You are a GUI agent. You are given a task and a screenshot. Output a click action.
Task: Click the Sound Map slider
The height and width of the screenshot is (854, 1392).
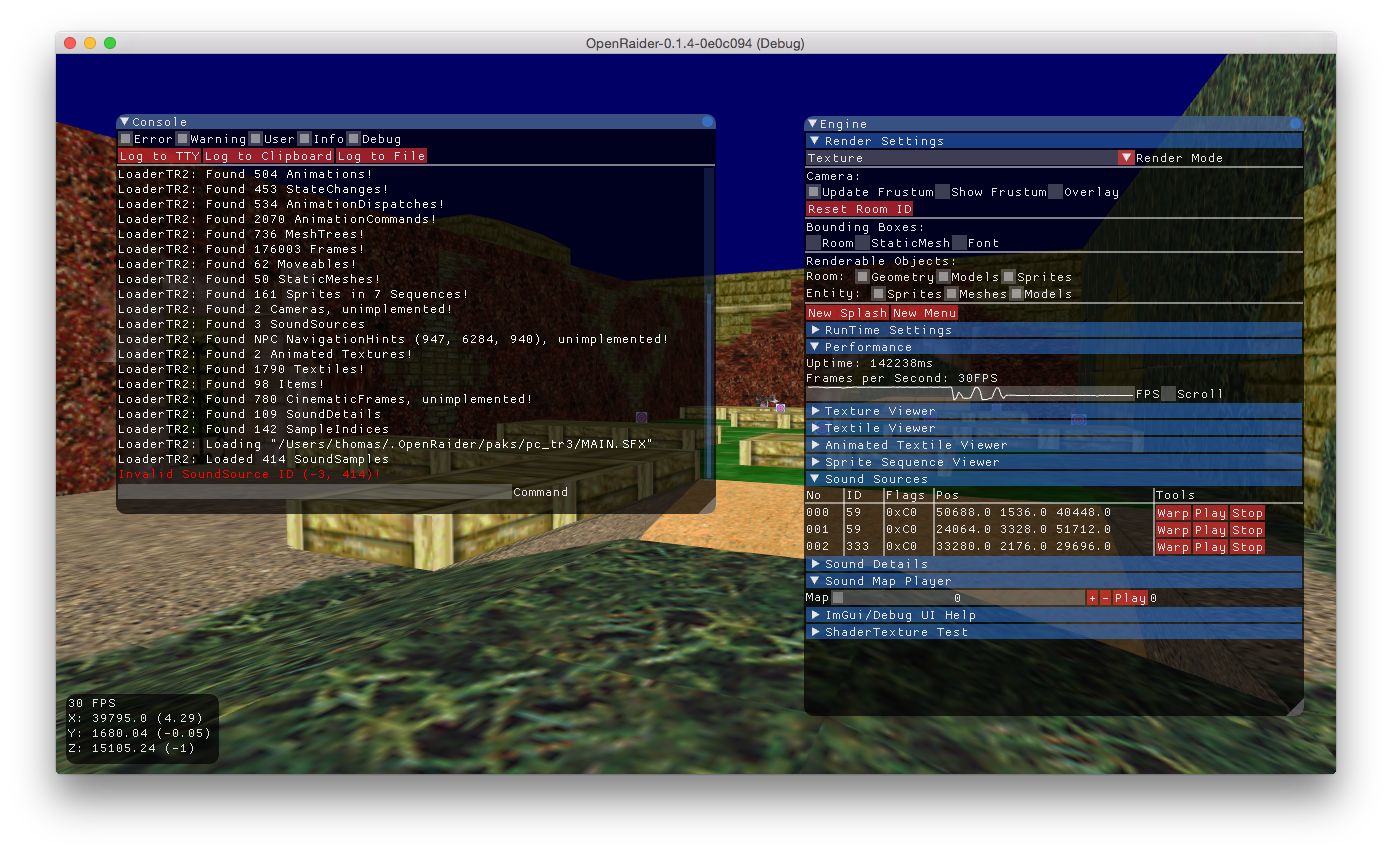pos(958,598)
